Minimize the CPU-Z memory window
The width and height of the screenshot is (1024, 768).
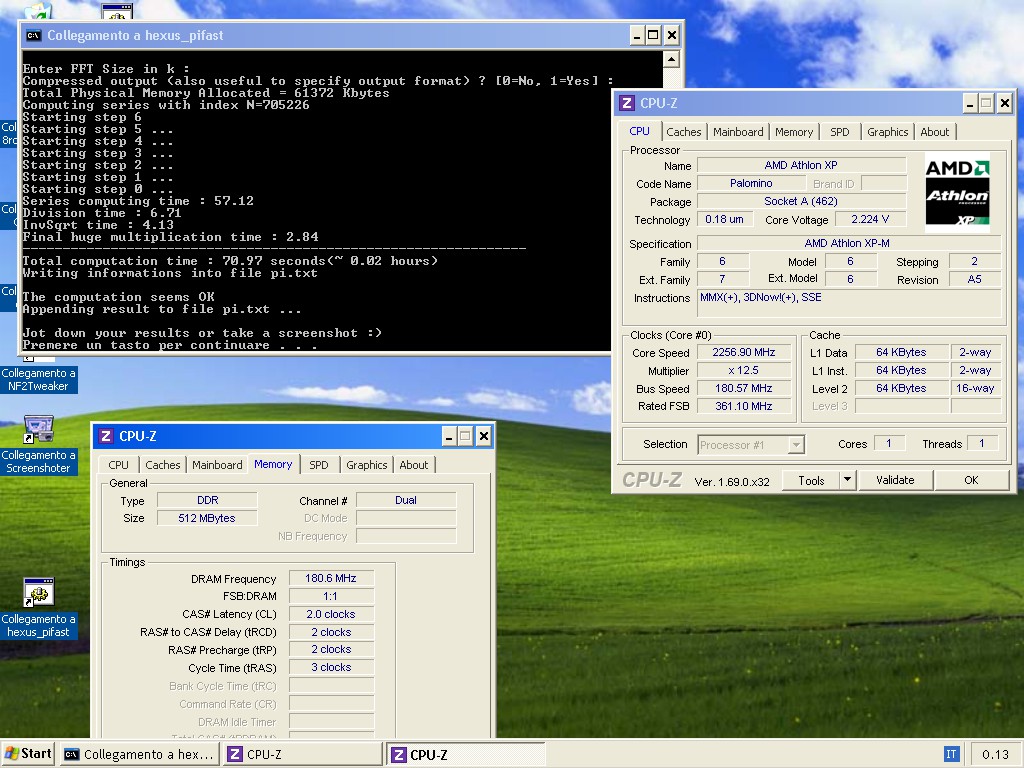[449, 436]
